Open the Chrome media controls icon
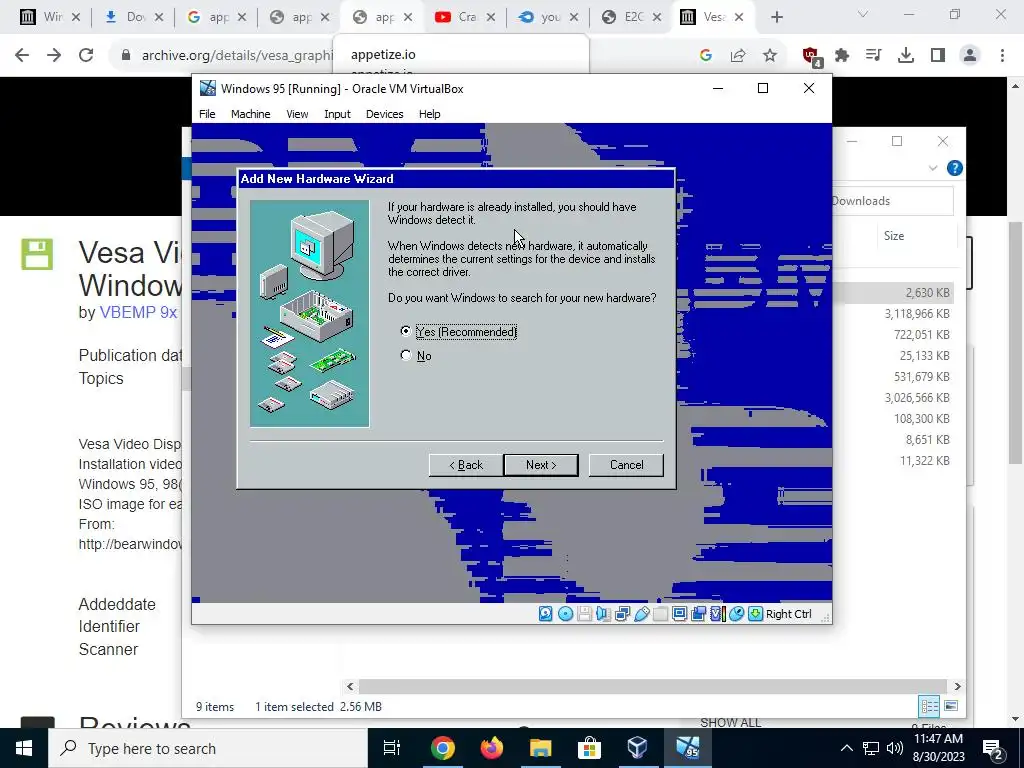The height and width of the screenshot is (768, 1024). click(873, 56)
